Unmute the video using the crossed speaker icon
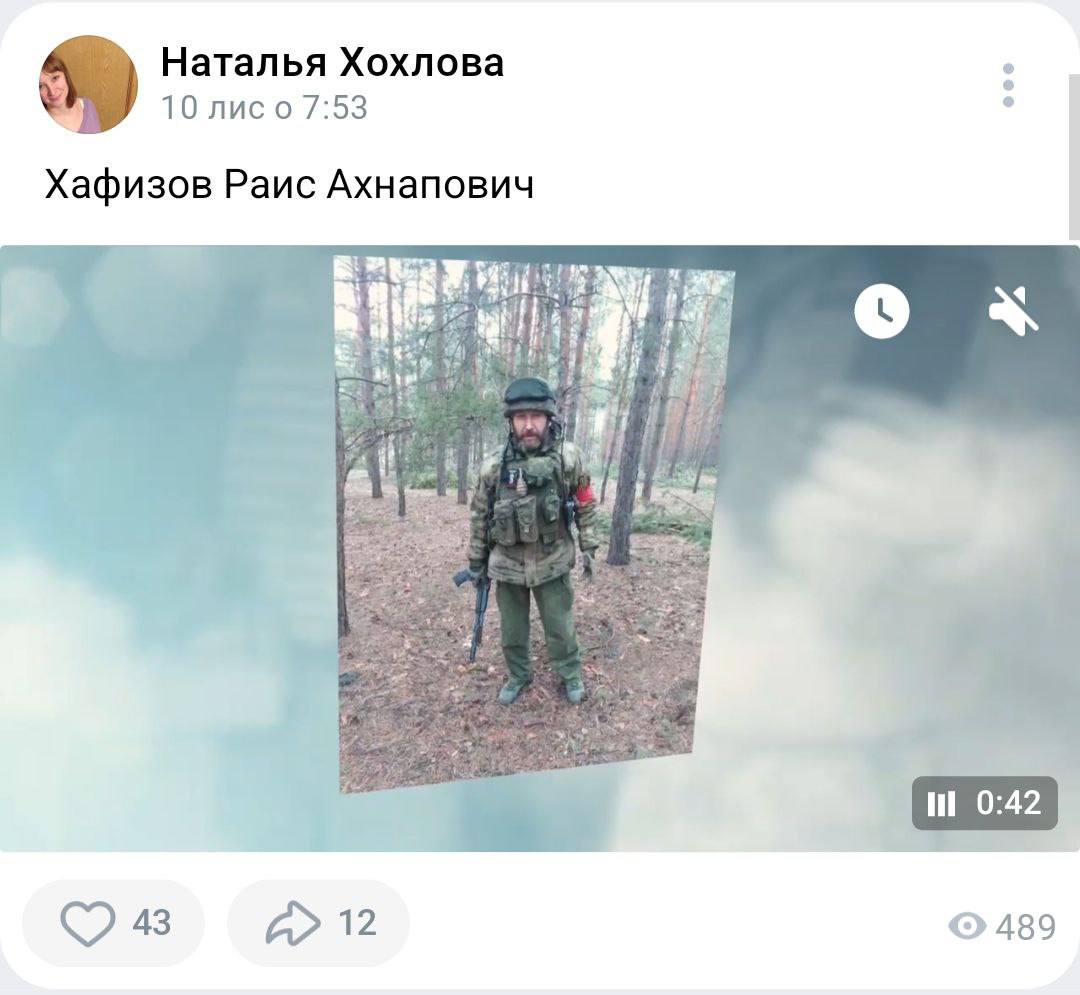This screenshot has height=995, width=1080. (x=1014, y=311)
